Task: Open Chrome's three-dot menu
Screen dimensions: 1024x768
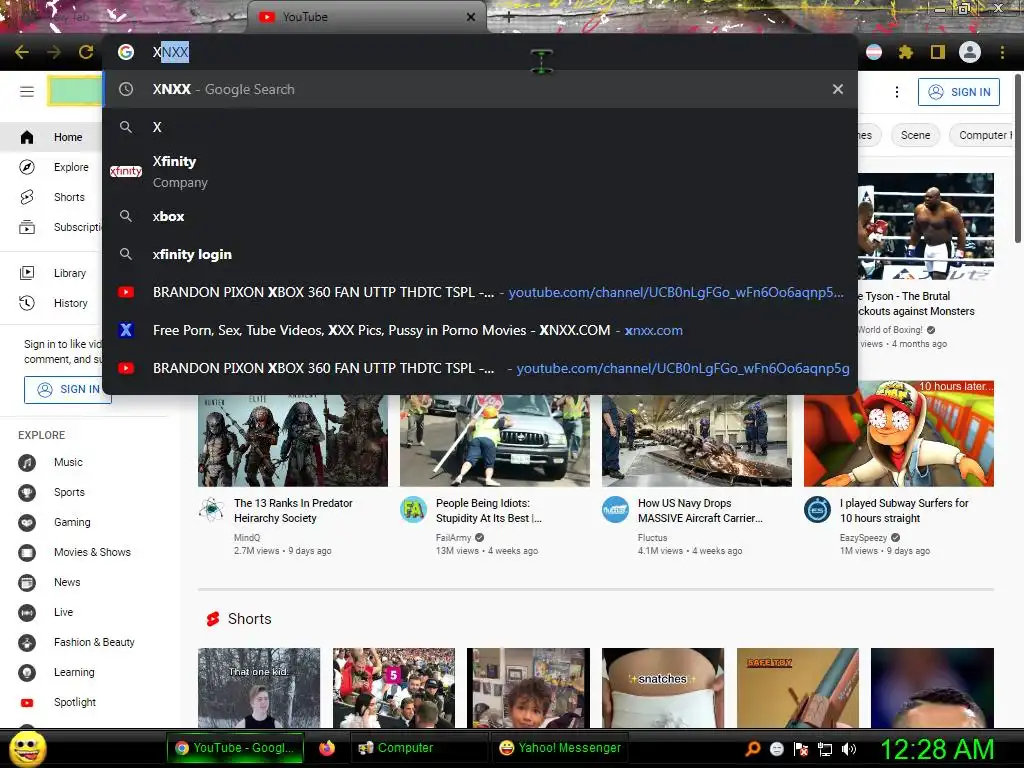Action: [1002, 52]
